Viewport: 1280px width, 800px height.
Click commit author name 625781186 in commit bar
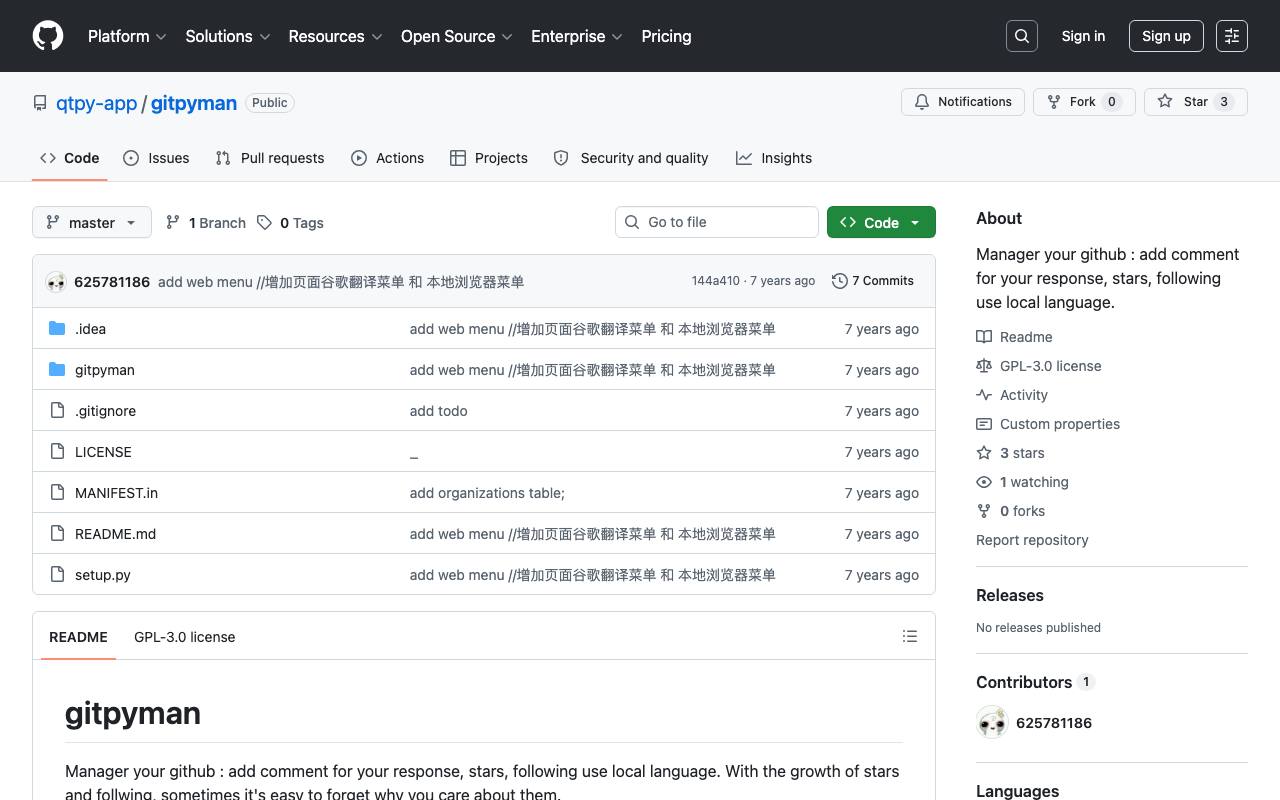pyautogui.click(x=112, y=282)
